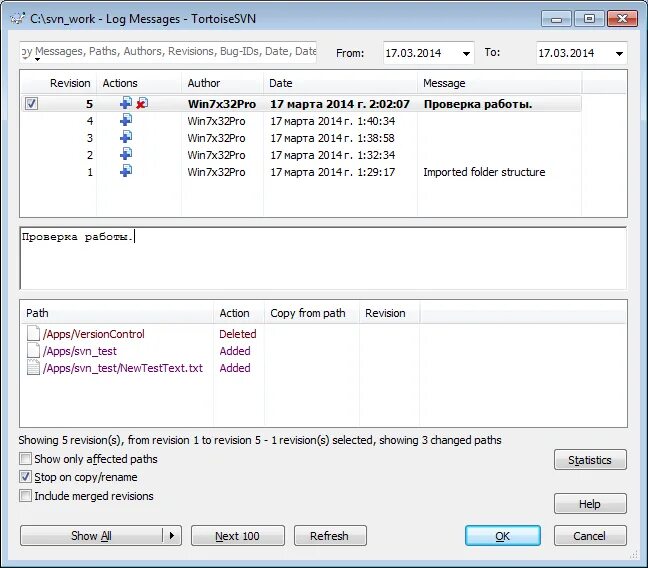
Task: Sort log by Date column header
Action: 340,83
